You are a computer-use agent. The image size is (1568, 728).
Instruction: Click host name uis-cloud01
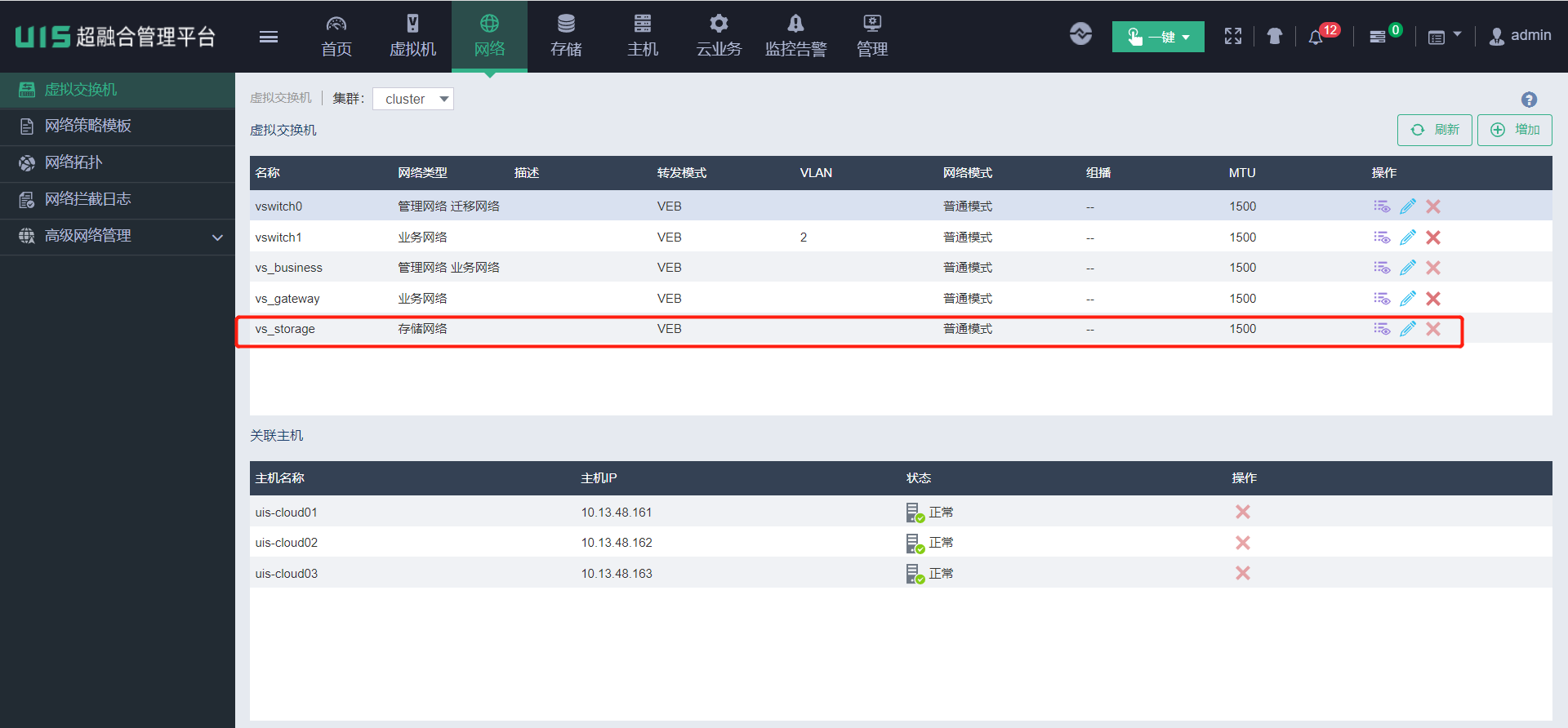pos(286,513)
